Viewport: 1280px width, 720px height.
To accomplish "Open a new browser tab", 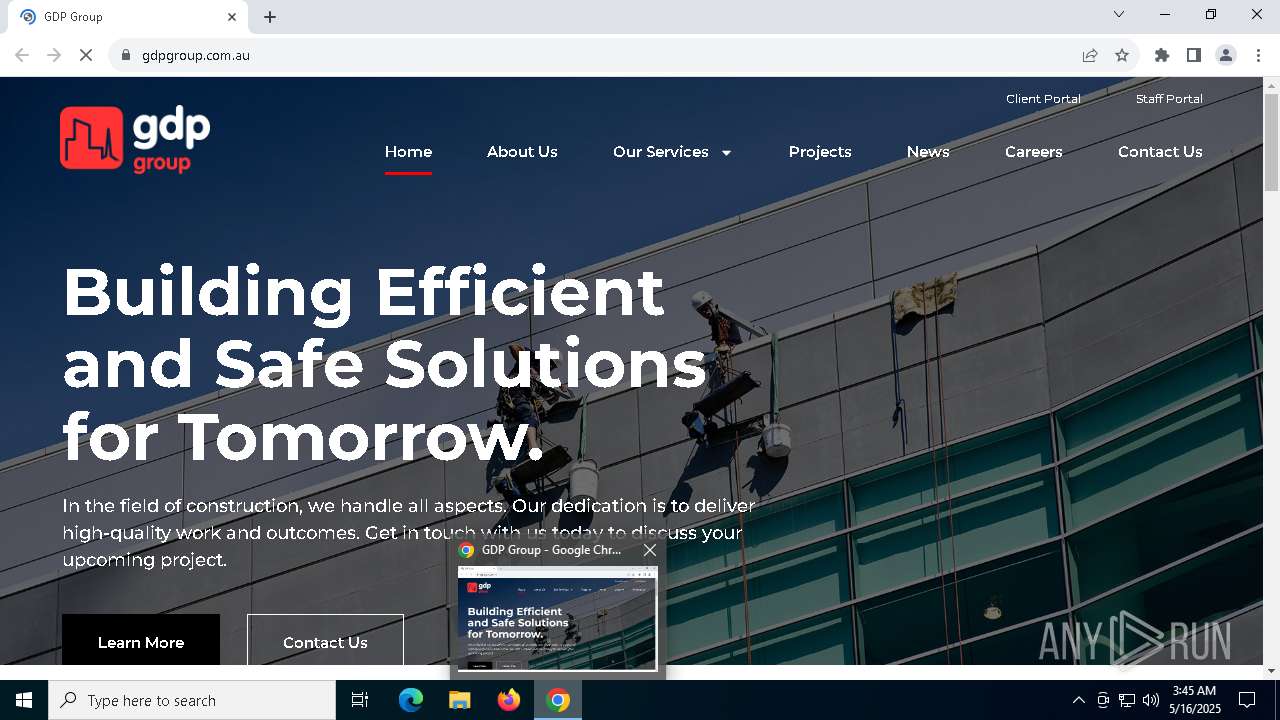I will (270, 17).
